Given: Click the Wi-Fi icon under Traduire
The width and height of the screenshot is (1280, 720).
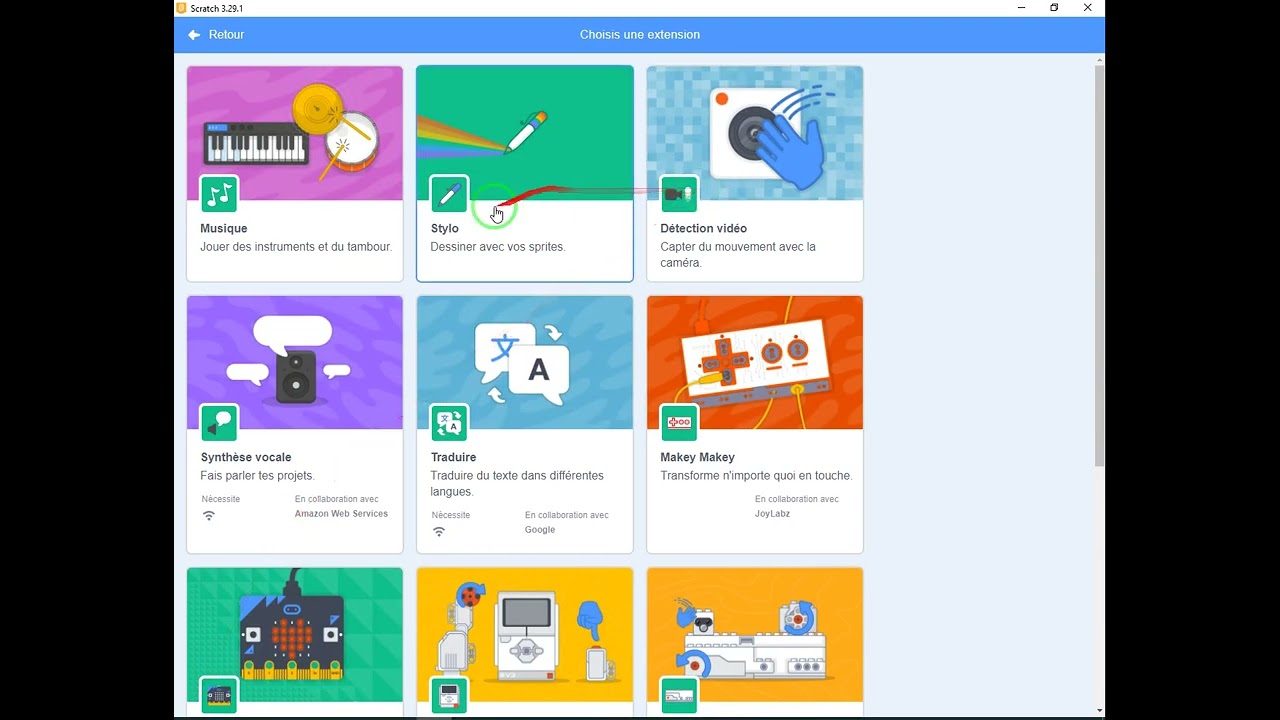Looking at the screenshot, I should coord(439,532).
